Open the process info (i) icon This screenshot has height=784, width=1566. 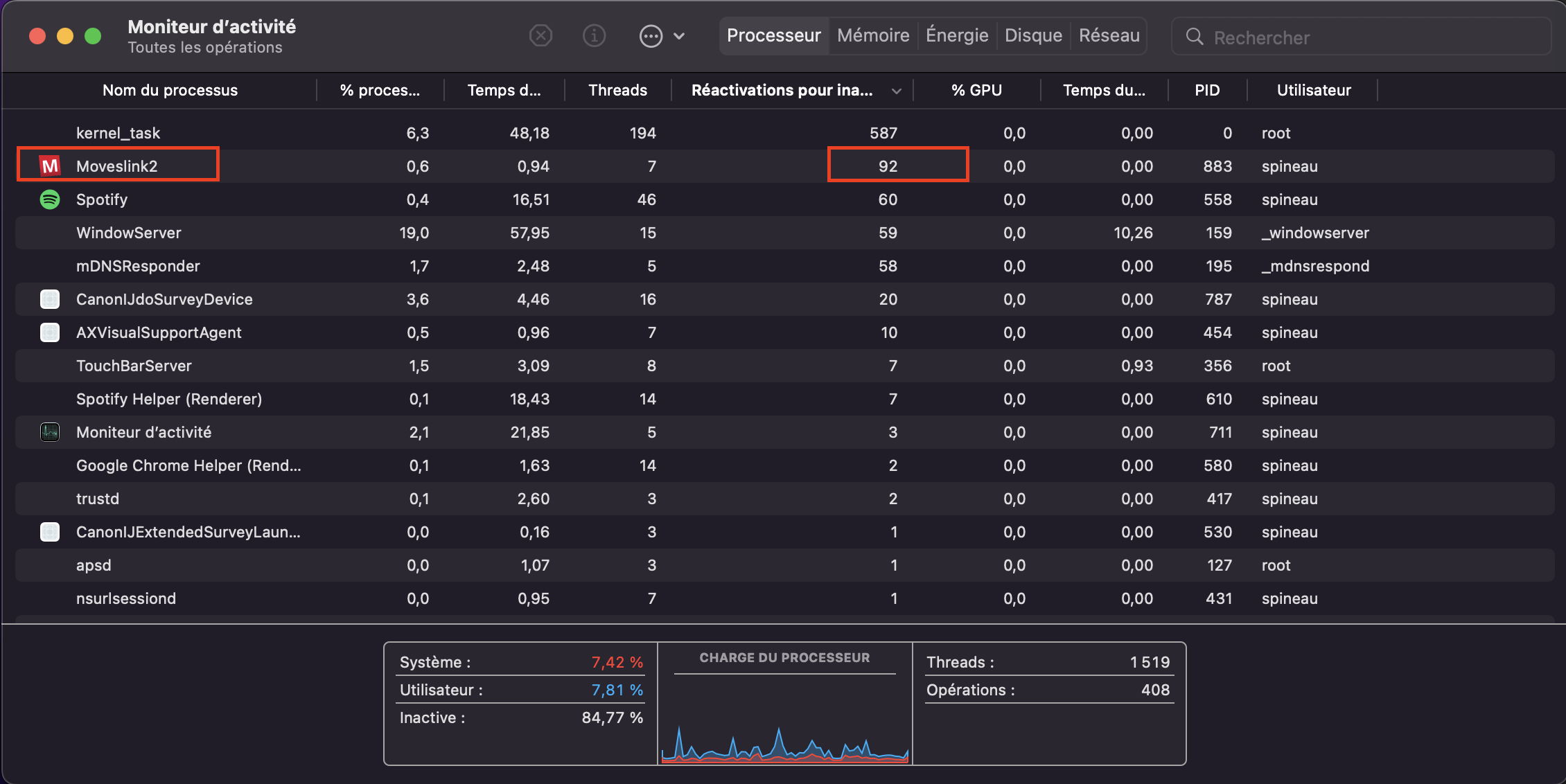pyautogui.click(x=594, y=35)
